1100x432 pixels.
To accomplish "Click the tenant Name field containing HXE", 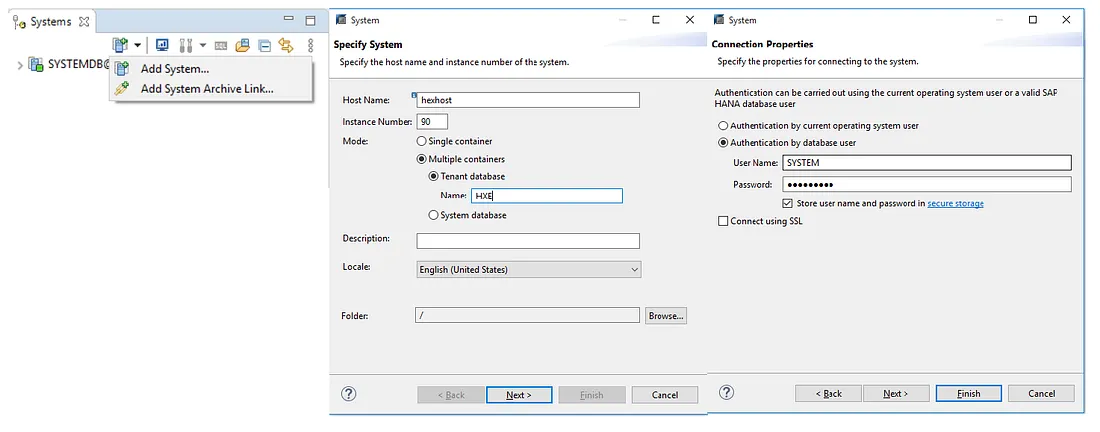I will click(546, 196).
